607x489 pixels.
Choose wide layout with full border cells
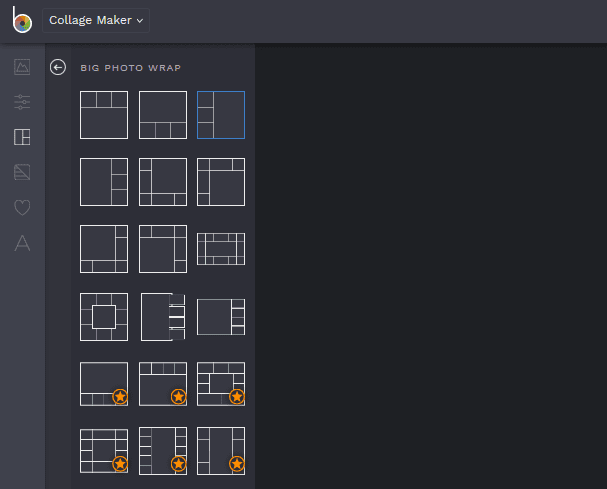point(221,249)
